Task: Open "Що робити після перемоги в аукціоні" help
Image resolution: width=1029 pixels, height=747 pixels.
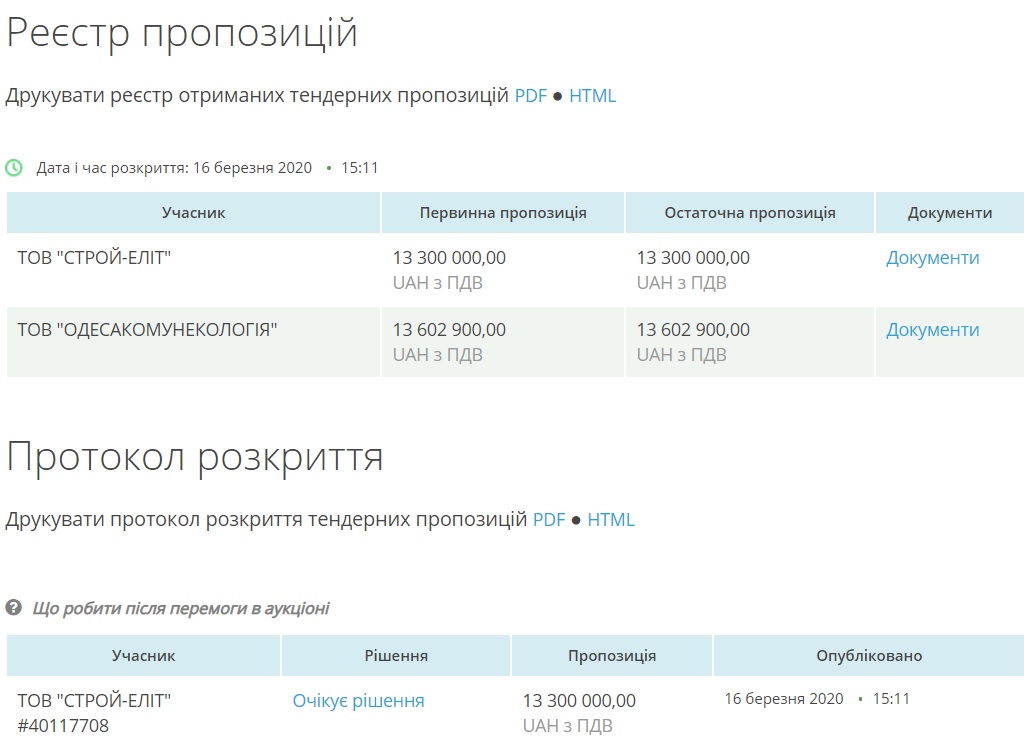Action: [181, 608]
